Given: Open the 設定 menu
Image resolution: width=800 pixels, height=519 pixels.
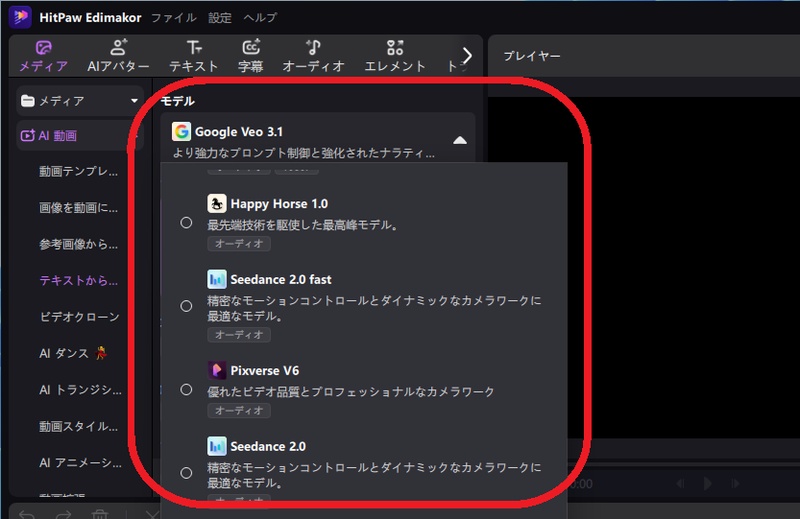Looking at the screenshot, I should (x=220, y=18).
